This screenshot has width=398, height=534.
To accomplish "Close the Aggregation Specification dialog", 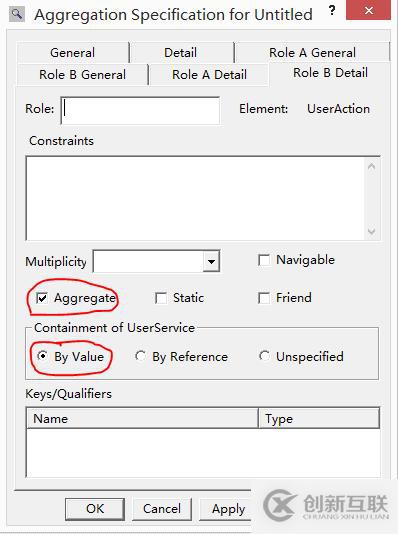I will click(368, 11).
